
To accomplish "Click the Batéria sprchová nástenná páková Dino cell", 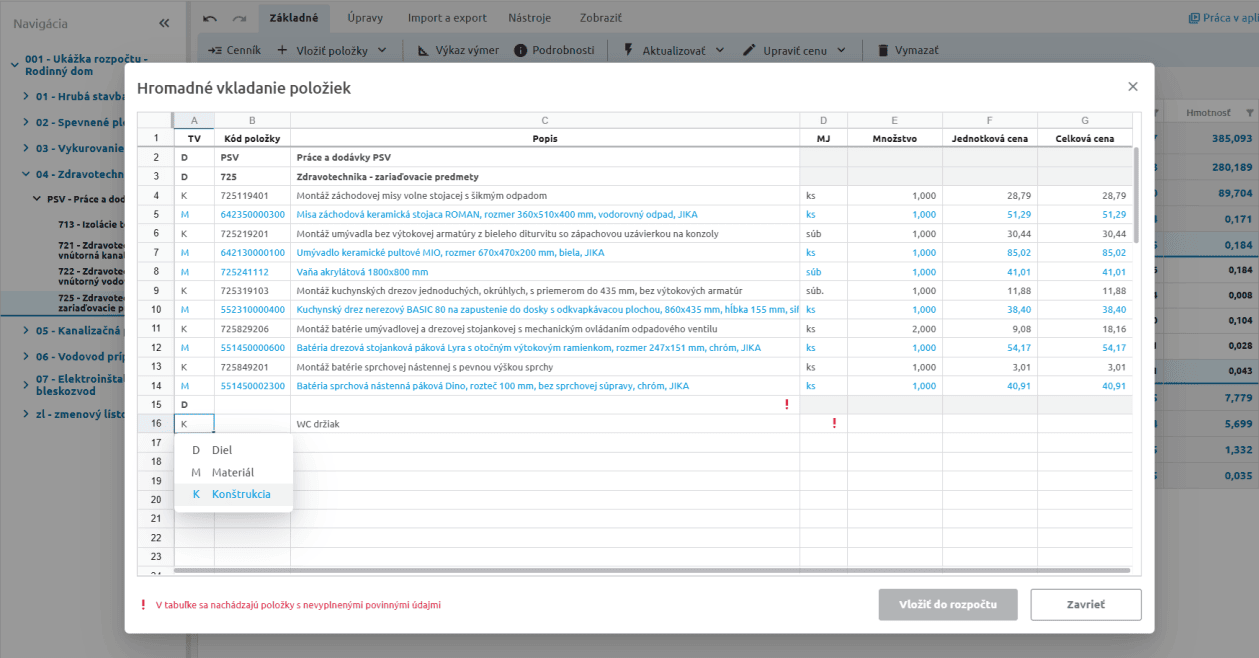I will point(545,386).
